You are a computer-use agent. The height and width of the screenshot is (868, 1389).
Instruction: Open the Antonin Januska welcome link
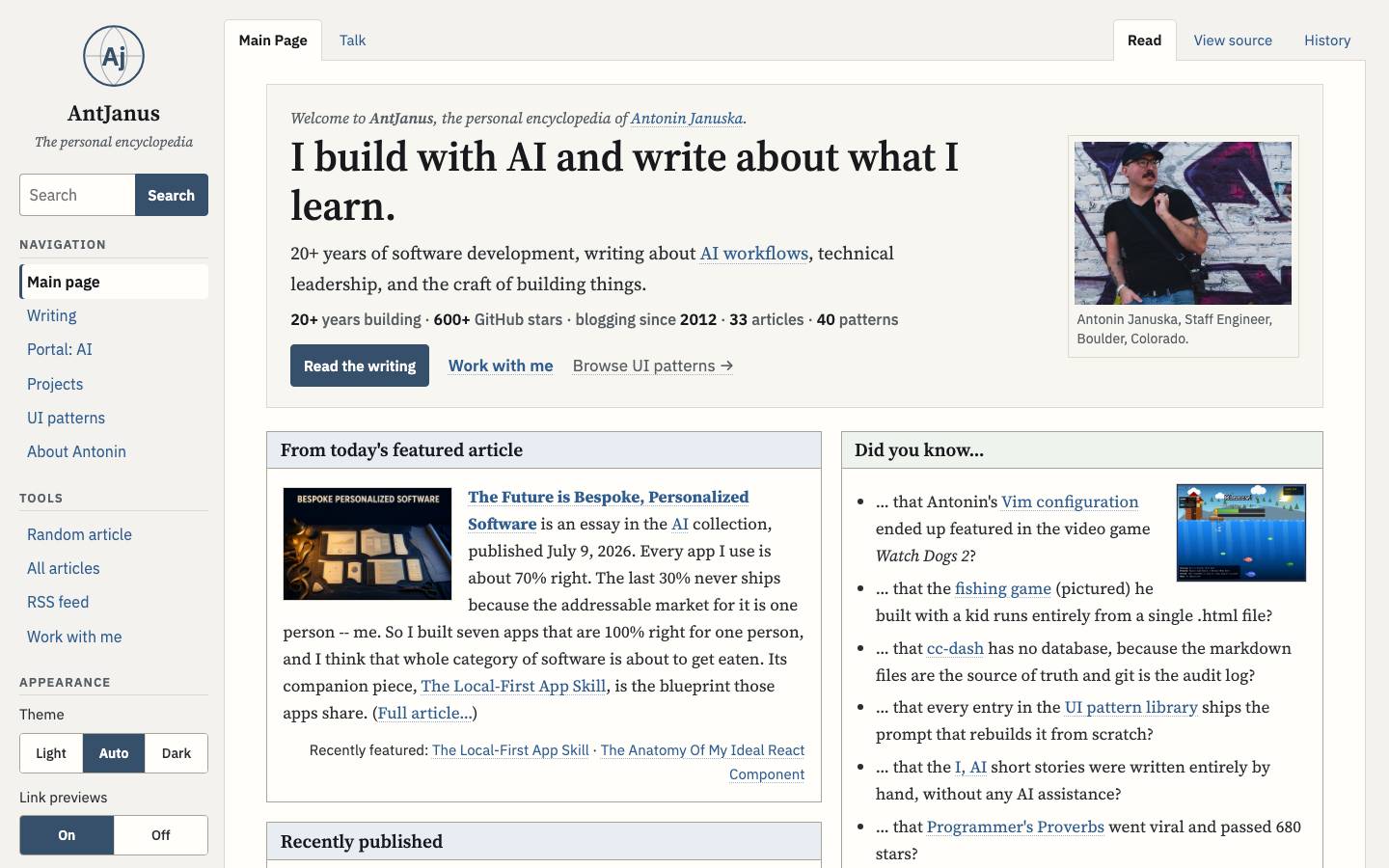687,119
